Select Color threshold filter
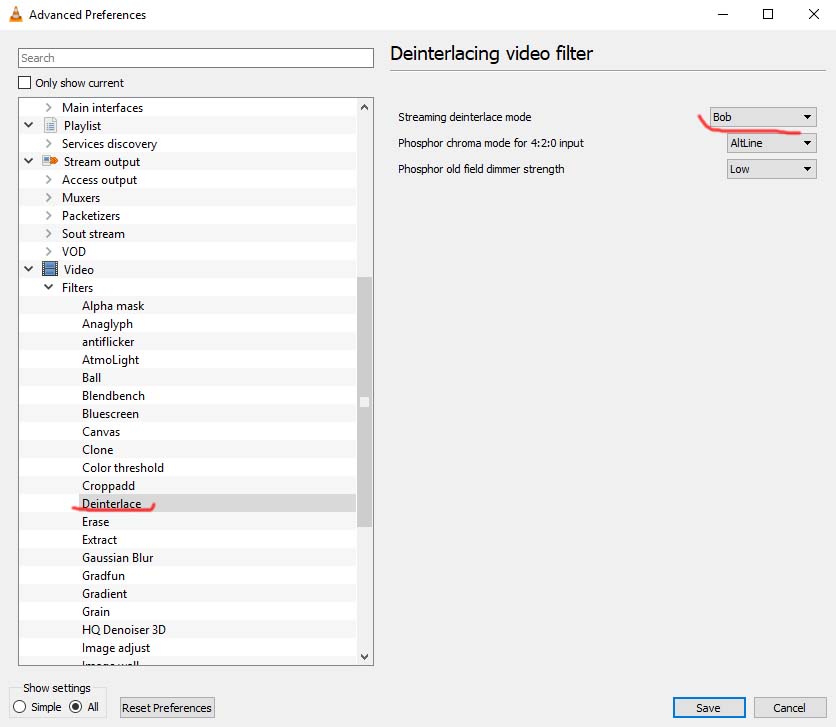 tap(123, 467)
